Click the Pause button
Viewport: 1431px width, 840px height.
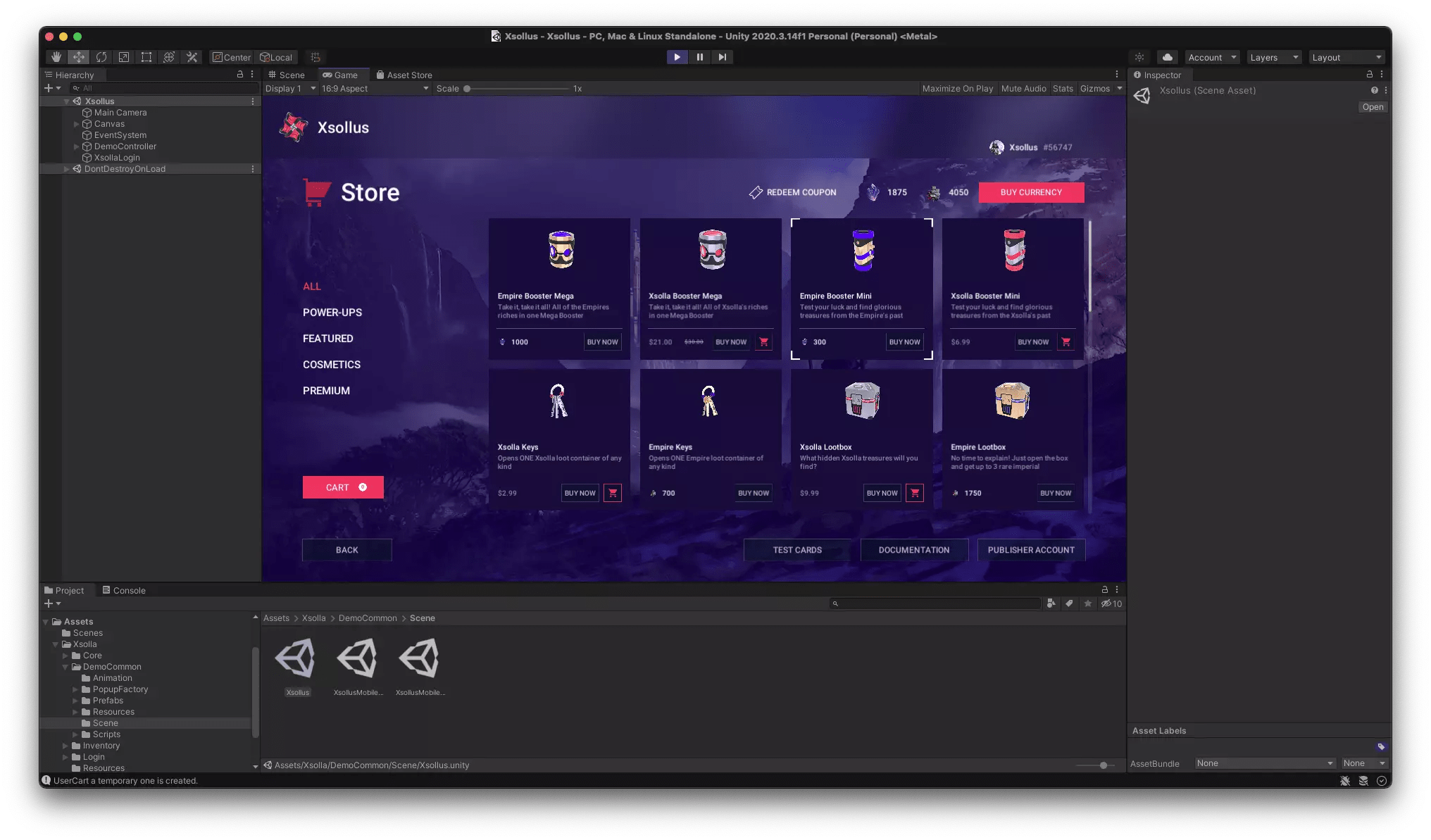(699, 57)
